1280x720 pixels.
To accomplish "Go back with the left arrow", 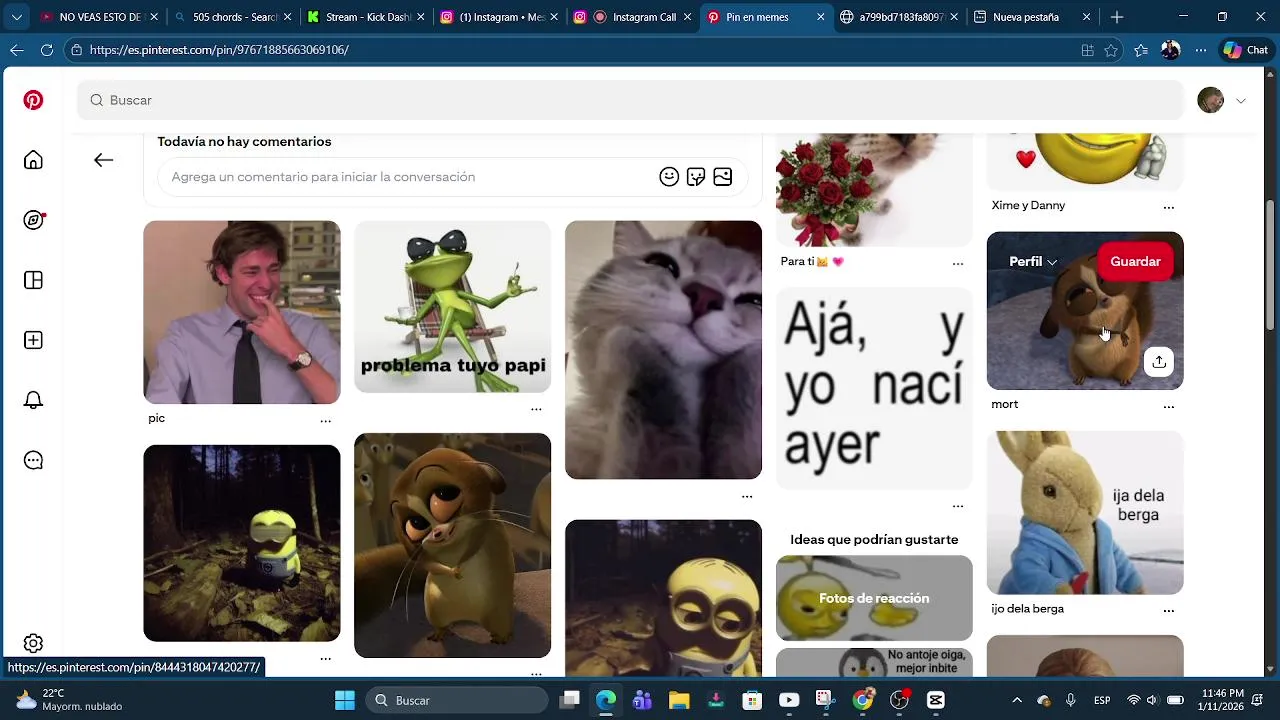I will (x=103, y=160).
